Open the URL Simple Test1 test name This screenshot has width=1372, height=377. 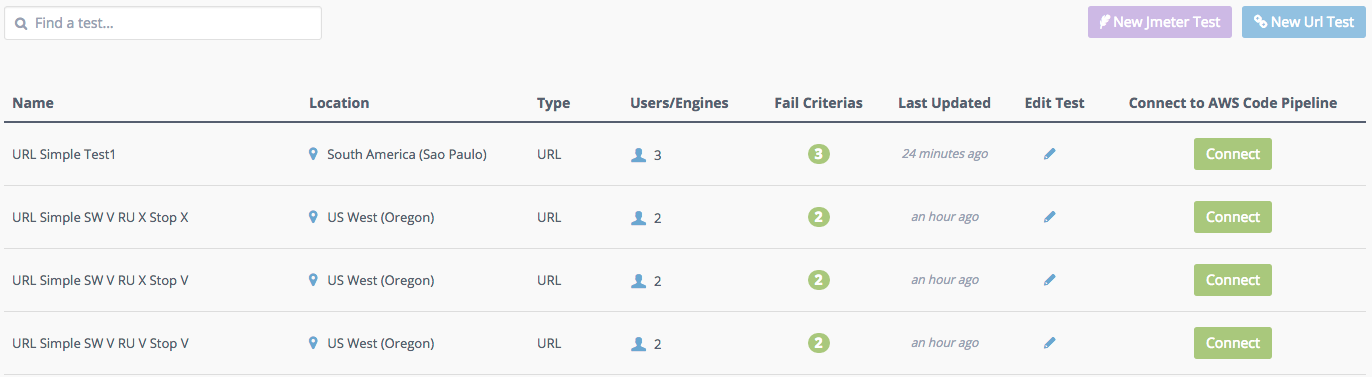(x=64, y=155)
